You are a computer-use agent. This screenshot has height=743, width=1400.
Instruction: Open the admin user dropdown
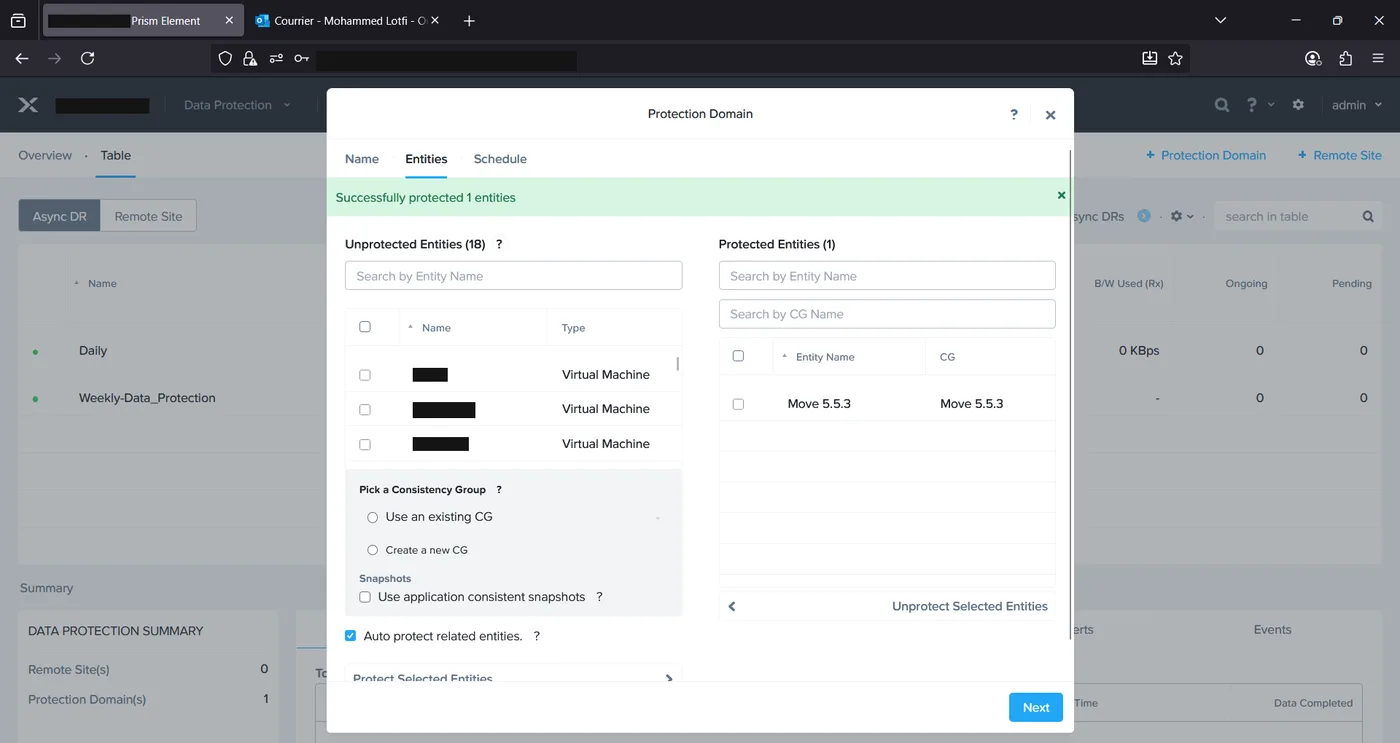pos(1357,105)
